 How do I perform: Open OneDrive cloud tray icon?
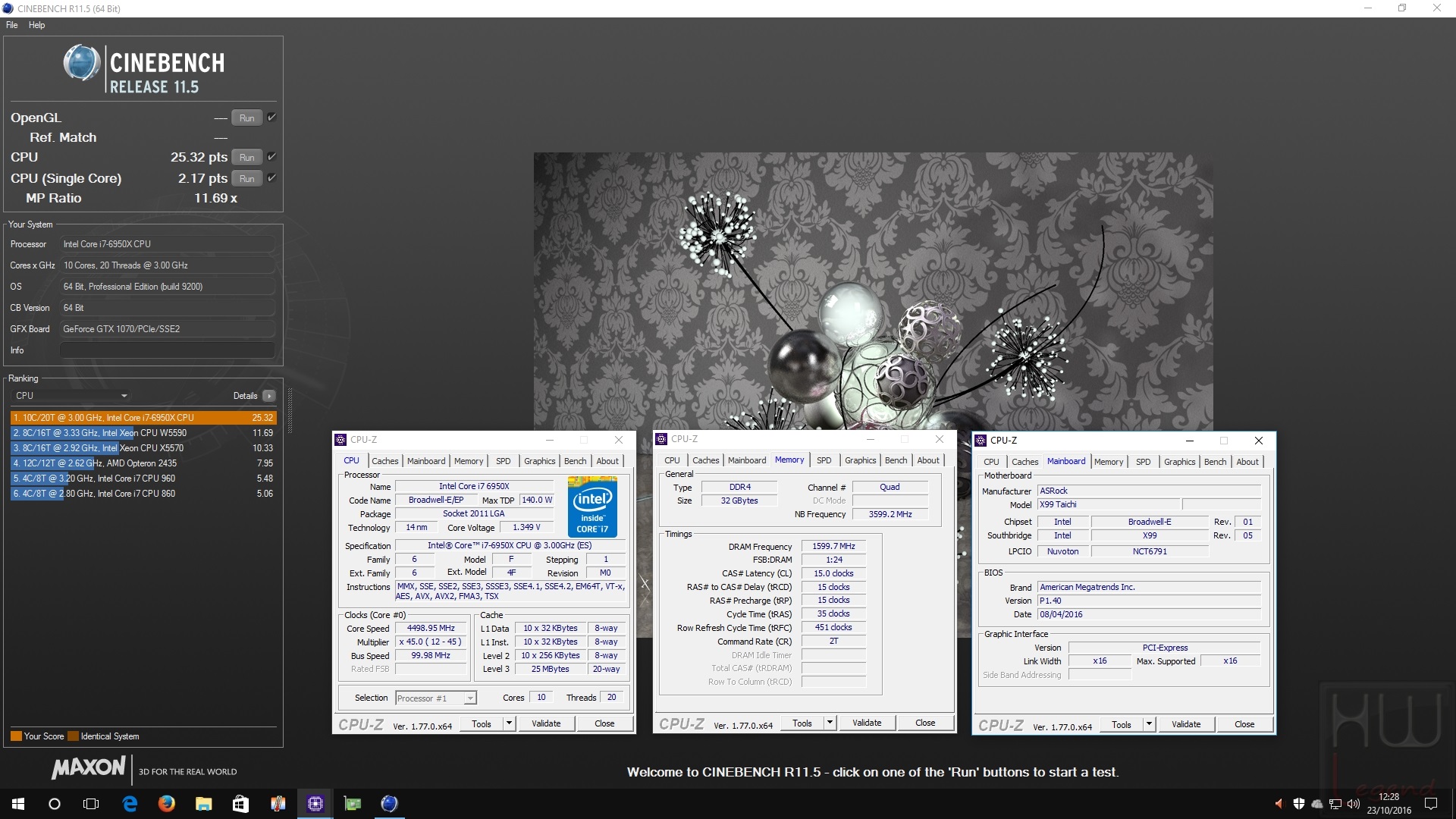click(x=1316, y=804)
